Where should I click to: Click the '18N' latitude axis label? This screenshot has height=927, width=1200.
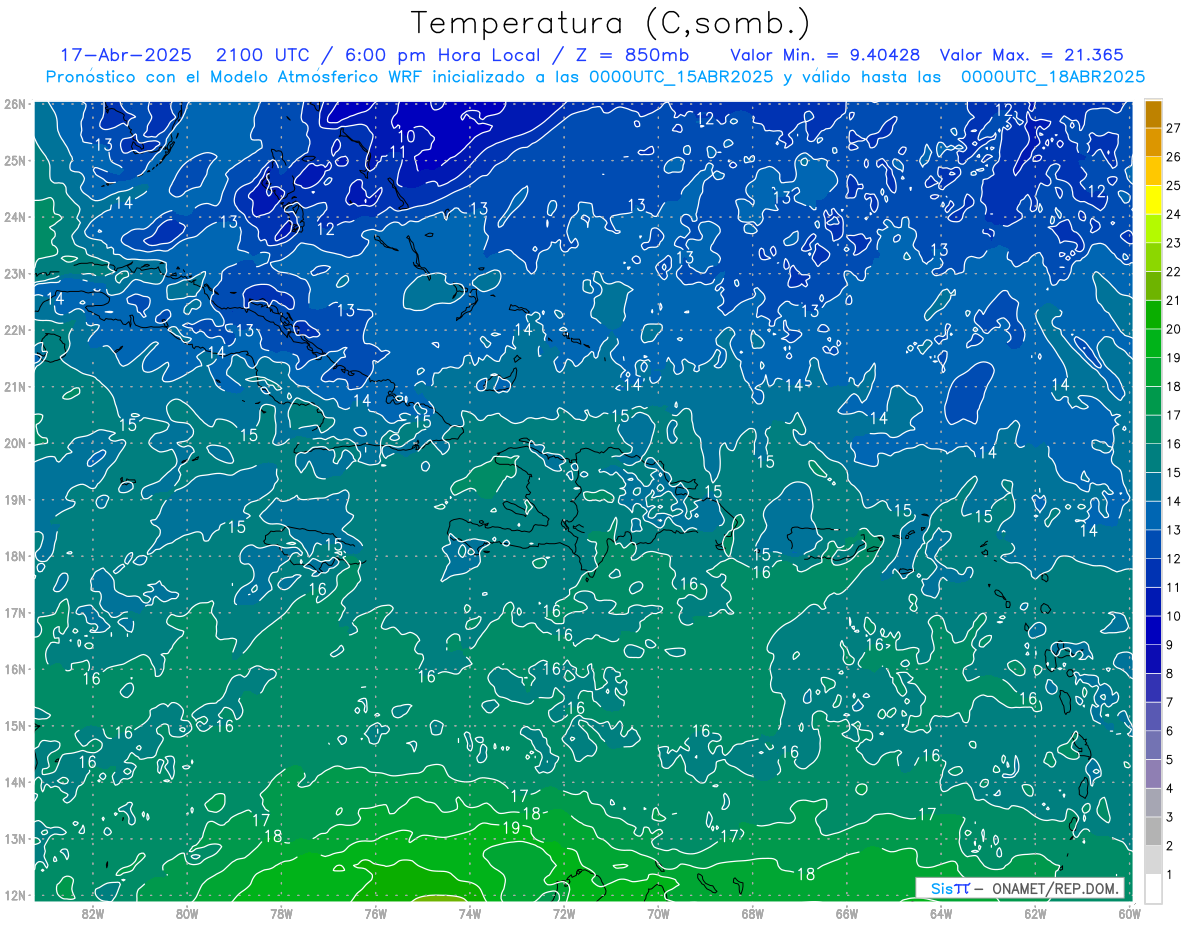click(x=14, y=556)
